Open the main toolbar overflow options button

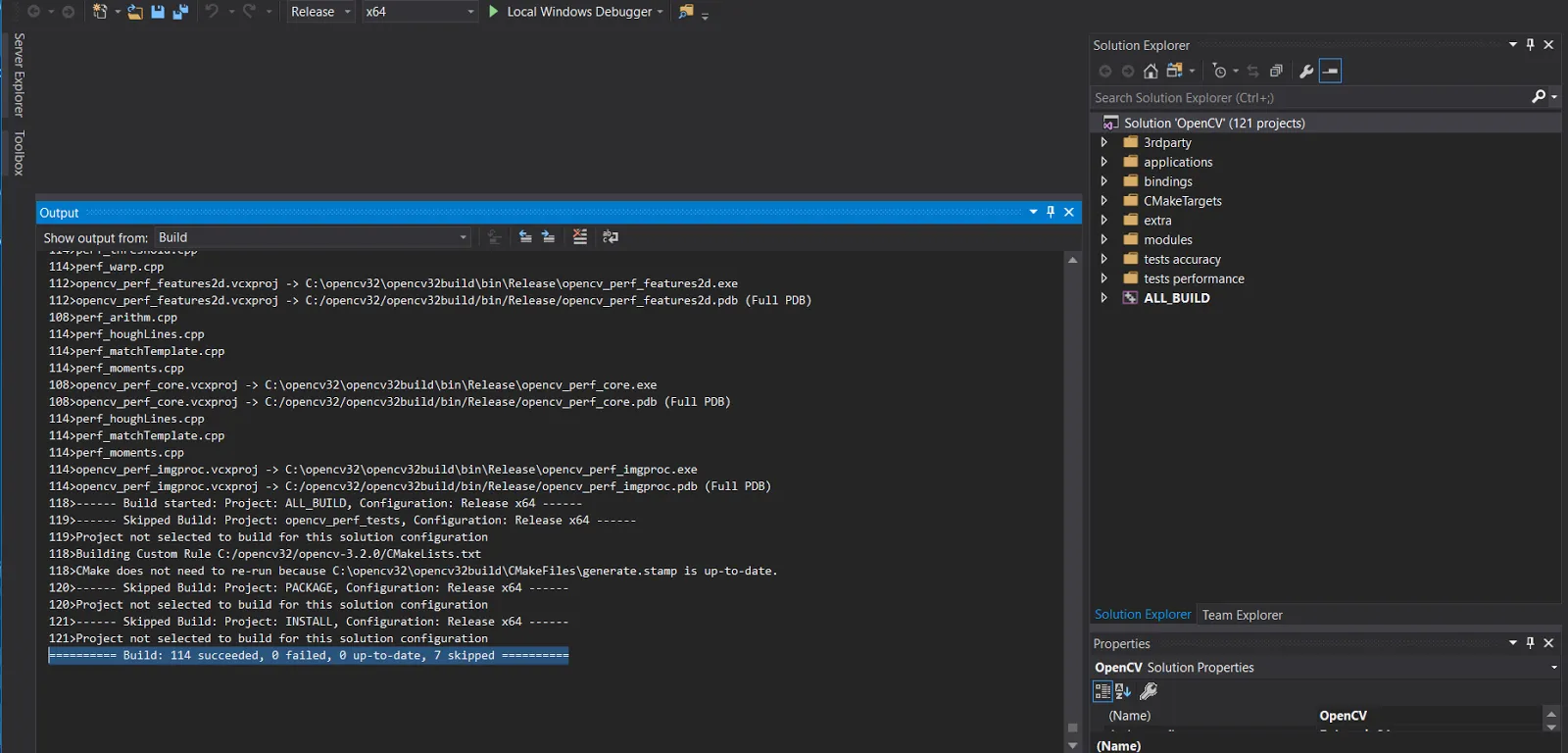pyautogui.click(x=706, y=15)
